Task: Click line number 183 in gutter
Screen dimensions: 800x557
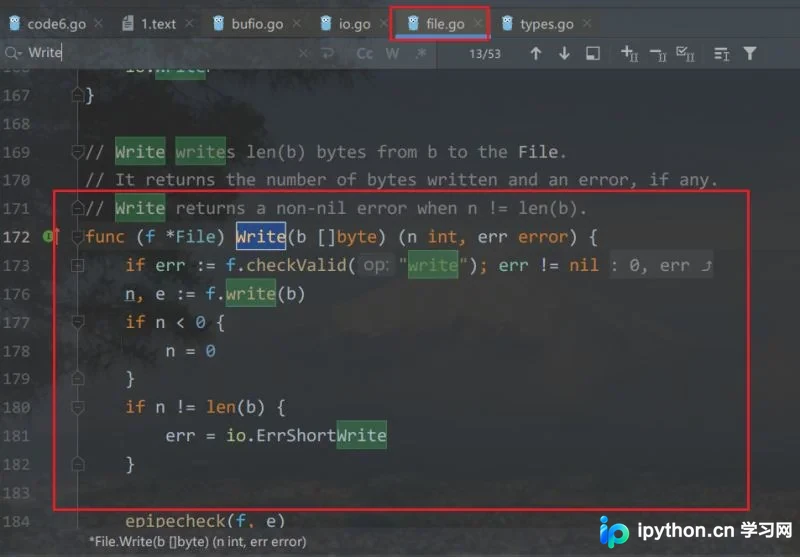Action: coord(17,493)
